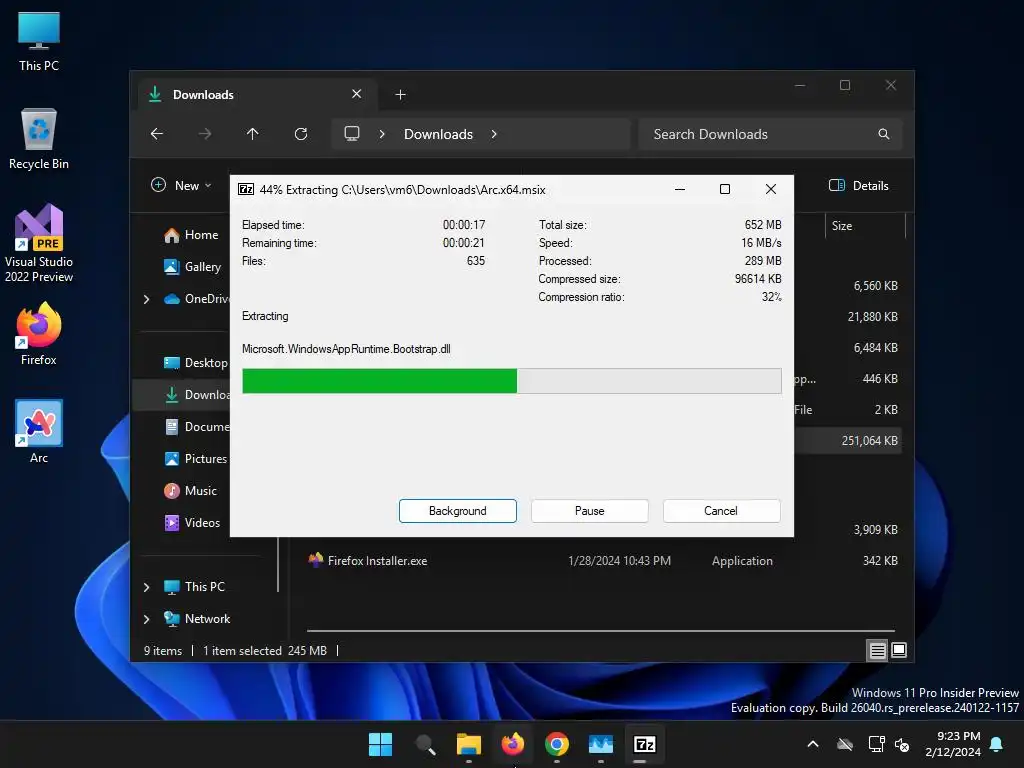The height and width of the screenshot is (768, 1024).
Task: Switch to 7-Zip in the taskbar
Action: tap(645, 744)
